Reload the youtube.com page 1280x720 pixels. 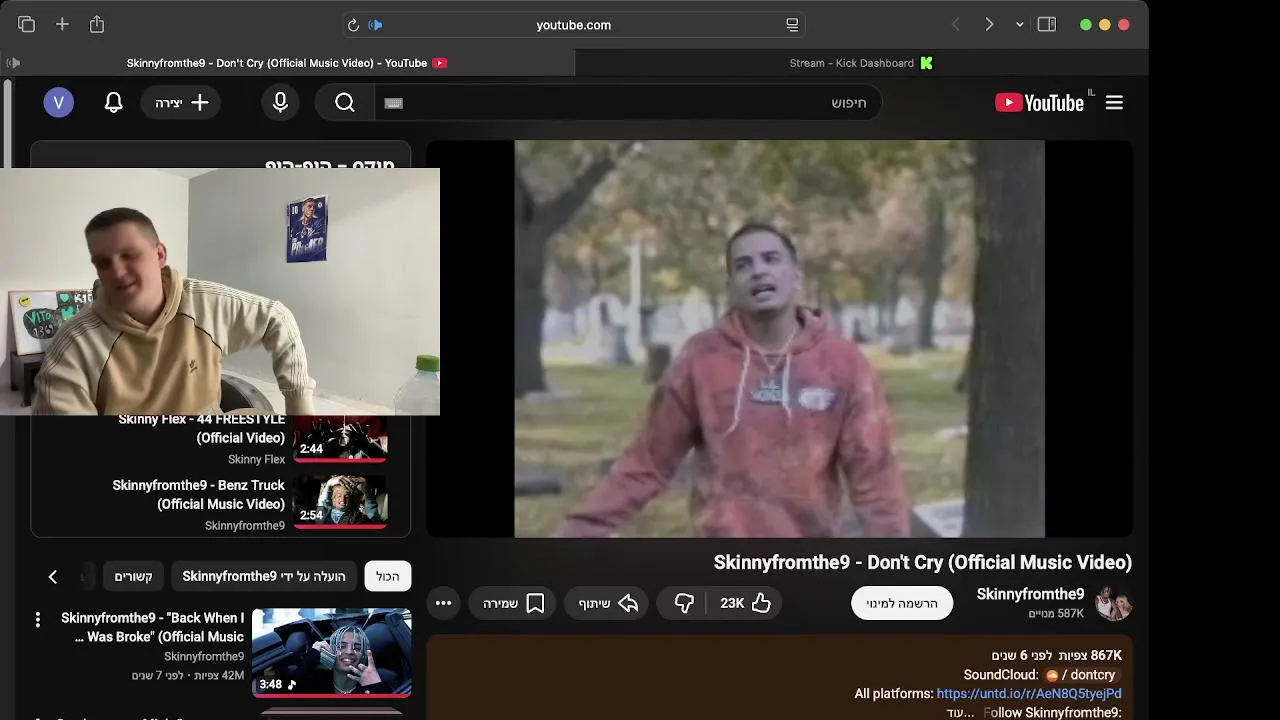pyautogui.click(x=353, y=25)
